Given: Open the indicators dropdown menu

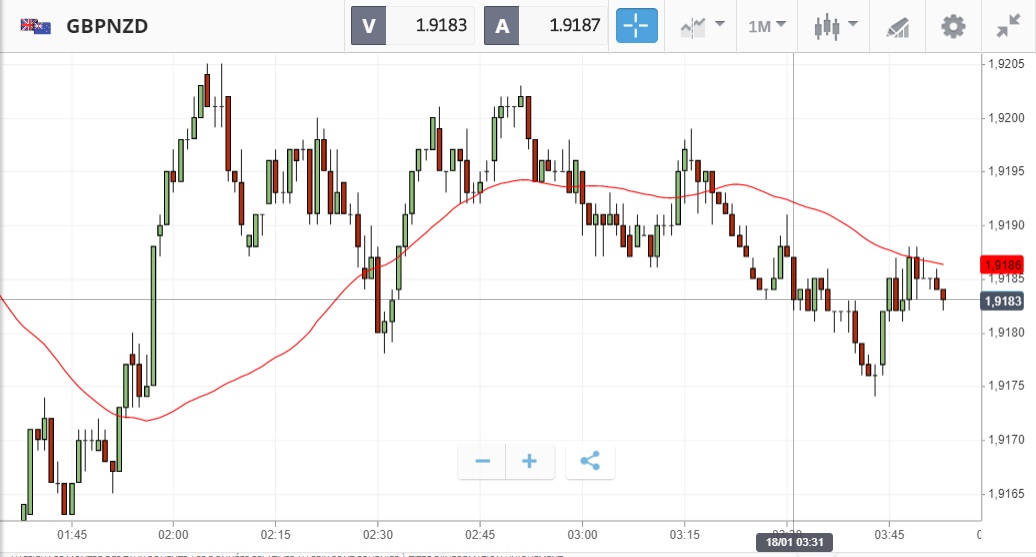Looking at the screenshot, I should coord(702,26).
